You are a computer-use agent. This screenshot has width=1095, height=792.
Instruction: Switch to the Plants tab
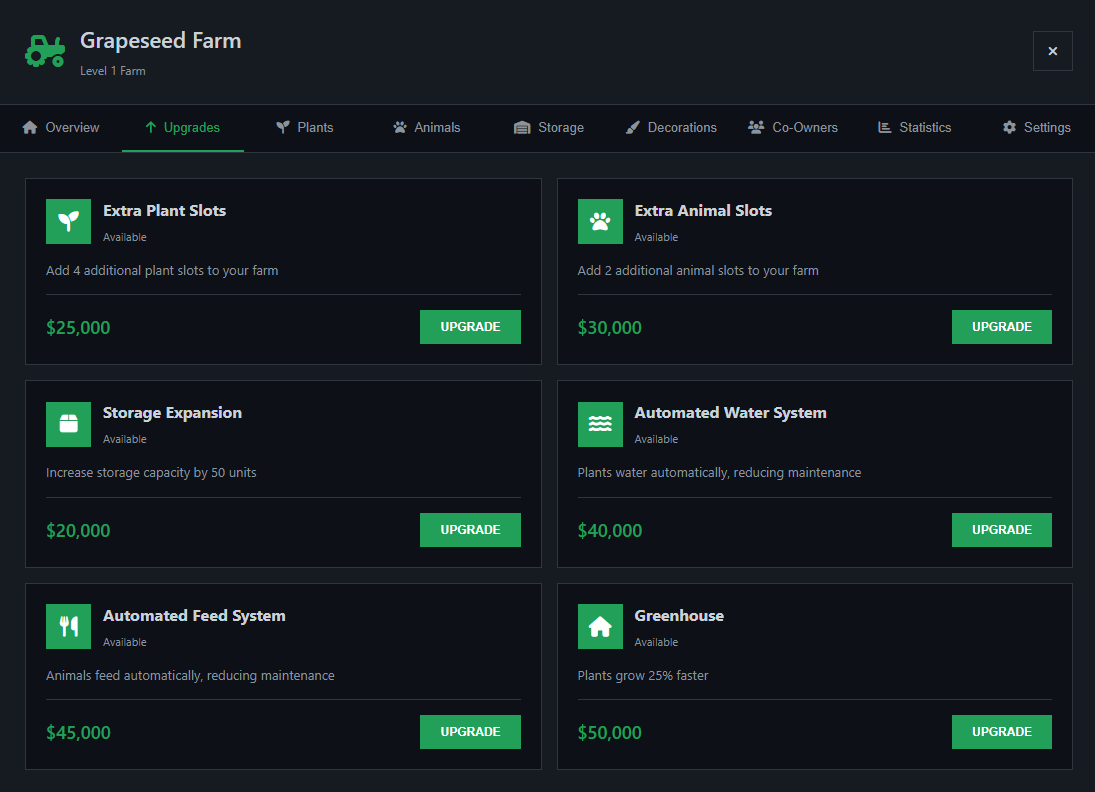click(304, 128)
